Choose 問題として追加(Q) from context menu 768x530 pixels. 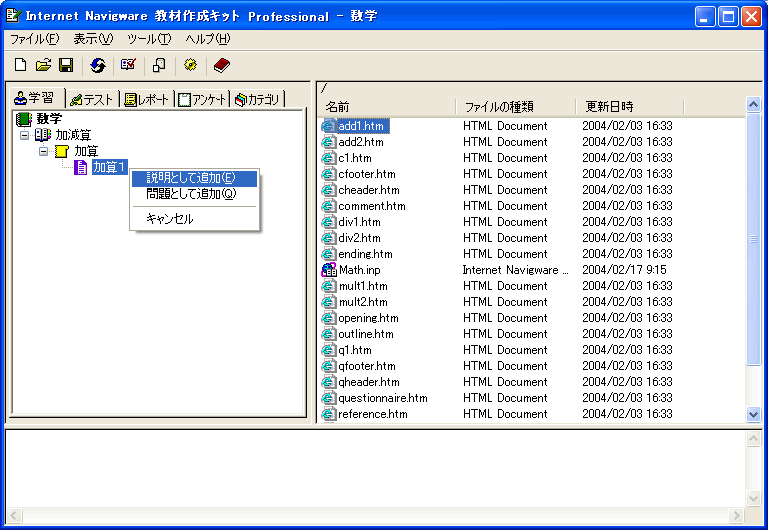click(194, 194)
